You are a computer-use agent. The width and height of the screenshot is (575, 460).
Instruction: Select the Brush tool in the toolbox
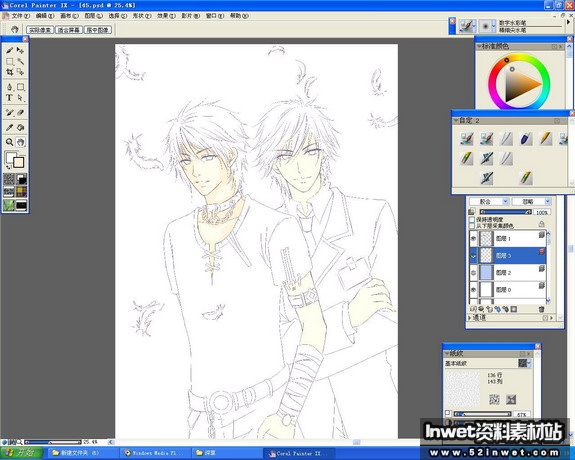point(10,50)
